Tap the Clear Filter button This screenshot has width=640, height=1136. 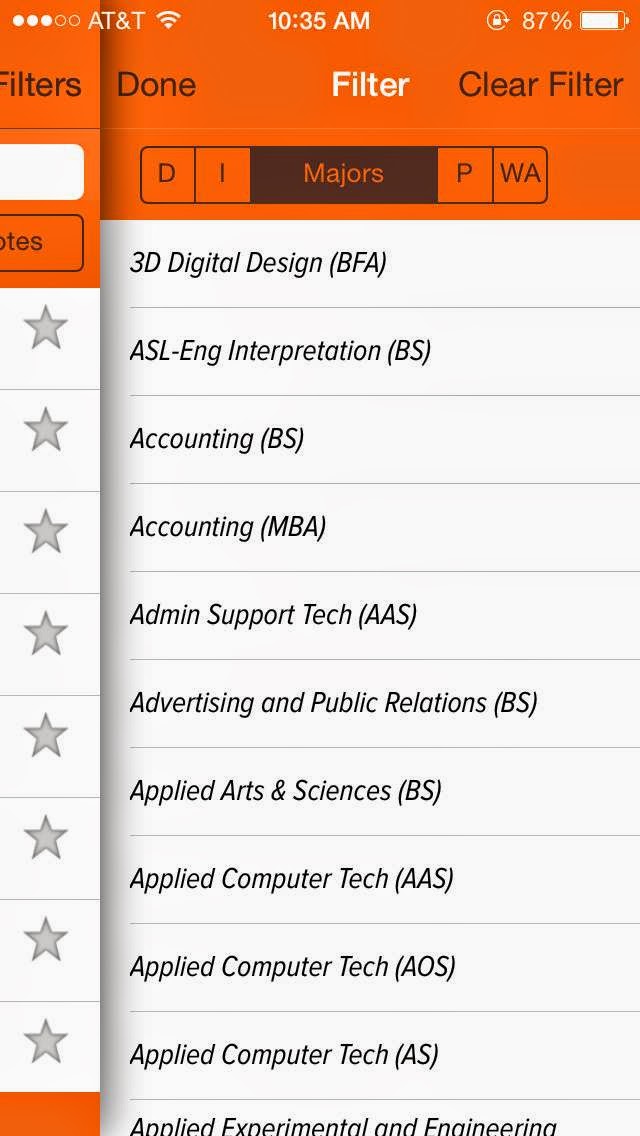pyautogui.click(x=541, y=85)
